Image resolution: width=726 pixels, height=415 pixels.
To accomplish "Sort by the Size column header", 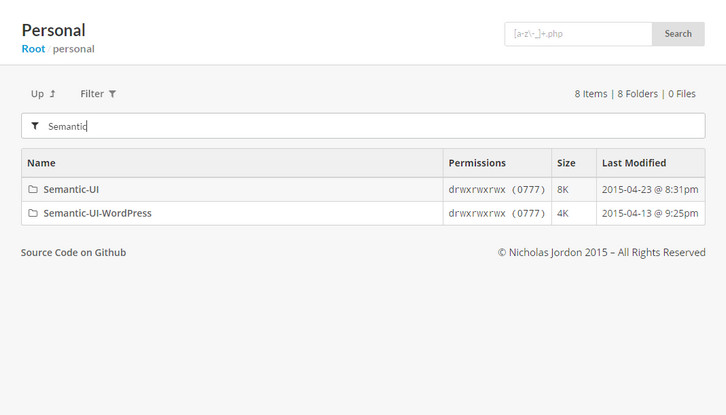I will pyautogui.click(x=566, y=163).
